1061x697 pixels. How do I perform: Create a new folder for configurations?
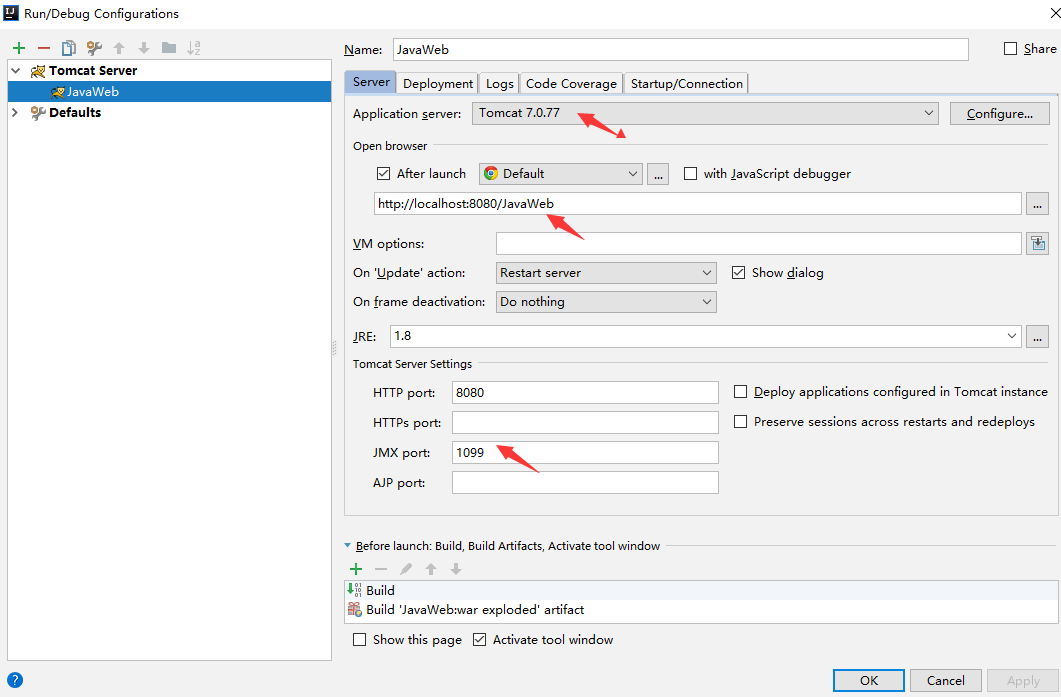click(168, 48)
